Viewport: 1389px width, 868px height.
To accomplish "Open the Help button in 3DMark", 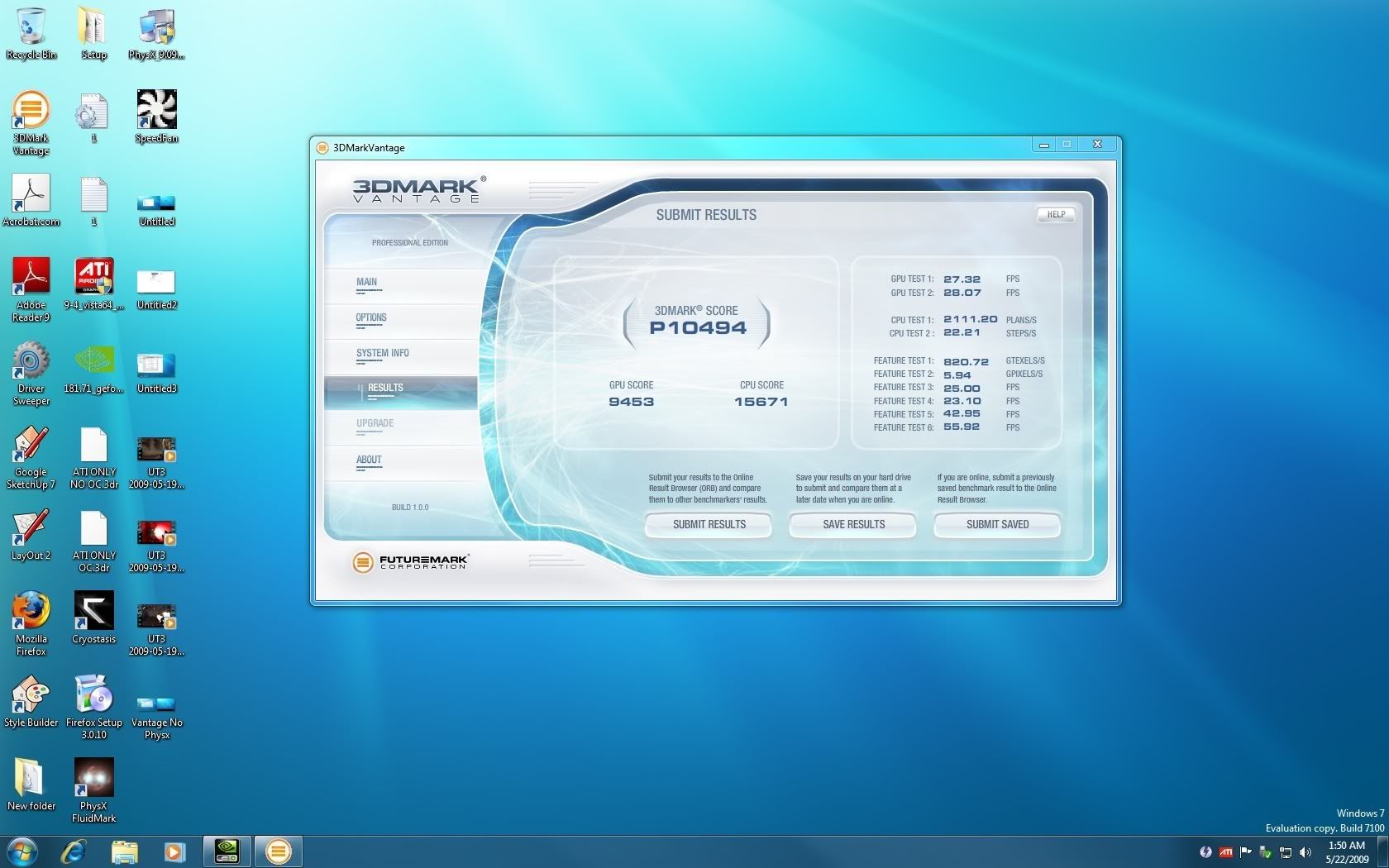I will point(1056,215).
